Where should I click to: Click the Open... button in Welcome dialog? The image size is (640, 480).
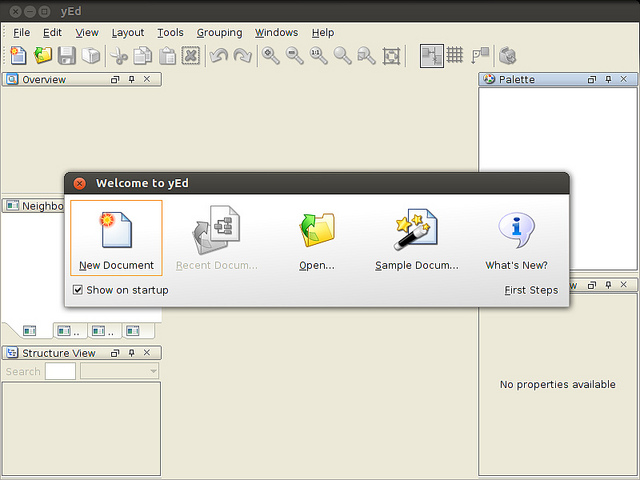click(x=317, y=240)
